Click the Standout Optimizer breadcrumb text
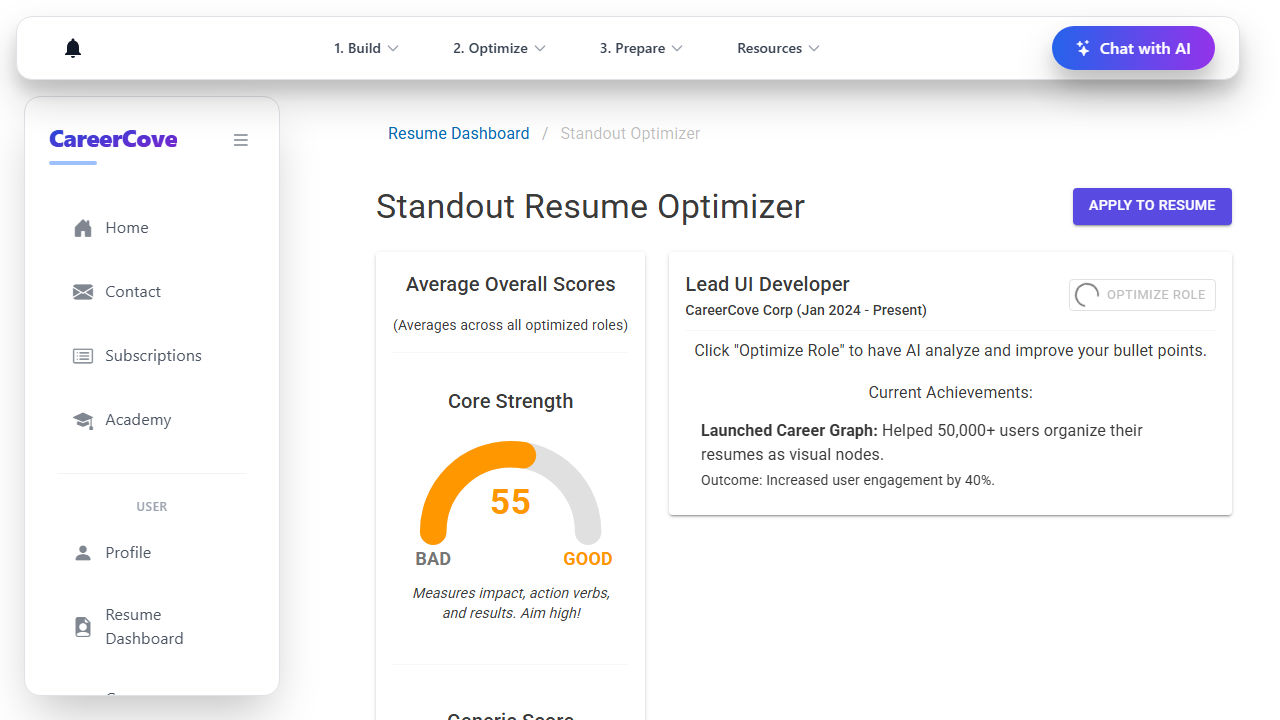The image size is (1280, 720). pos(630,134)
